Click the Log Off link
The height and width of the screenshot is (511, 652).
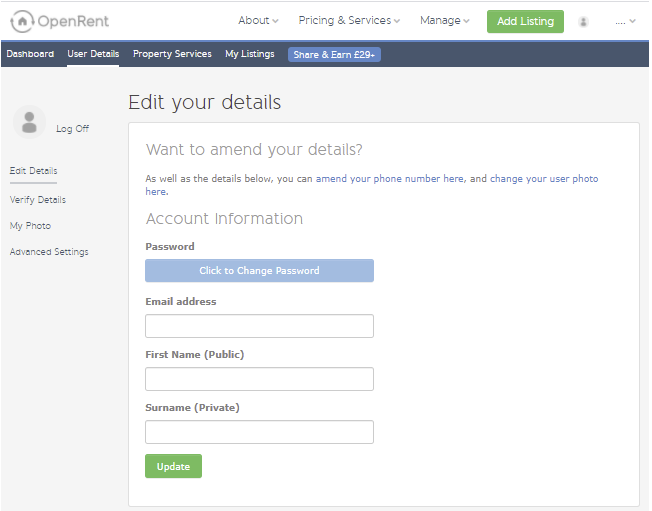click(x=72, y=128)
